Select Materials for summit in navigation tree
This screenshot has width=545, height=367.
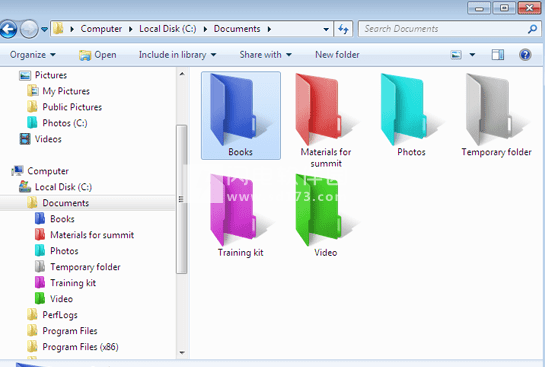click(92, 235)
